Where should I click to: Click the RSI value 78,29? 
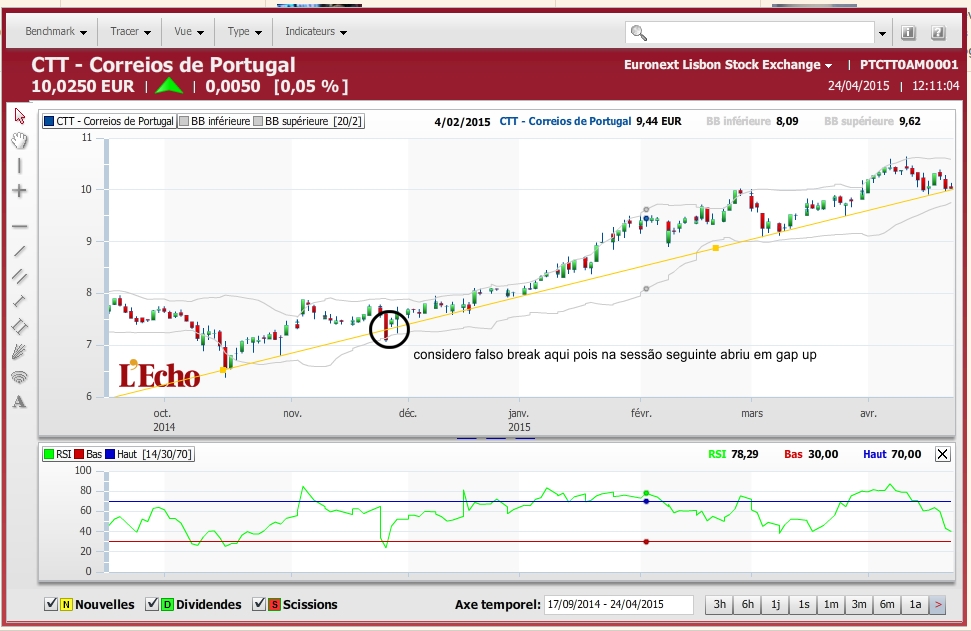tap(744, 455)
